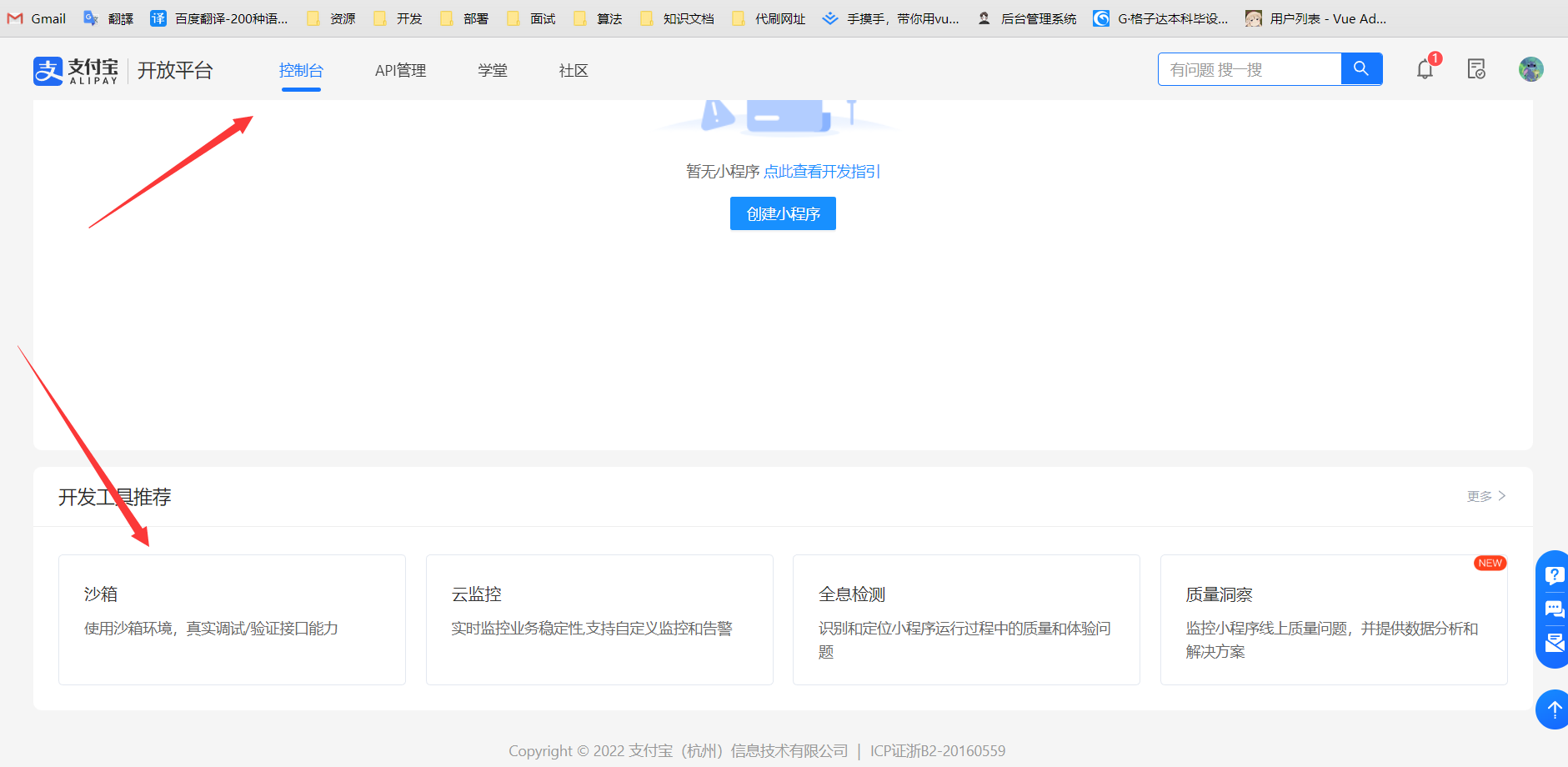Expand 更多 developer tools
The width and height of the screenshot is (1568, 767).
point(1486,496)
